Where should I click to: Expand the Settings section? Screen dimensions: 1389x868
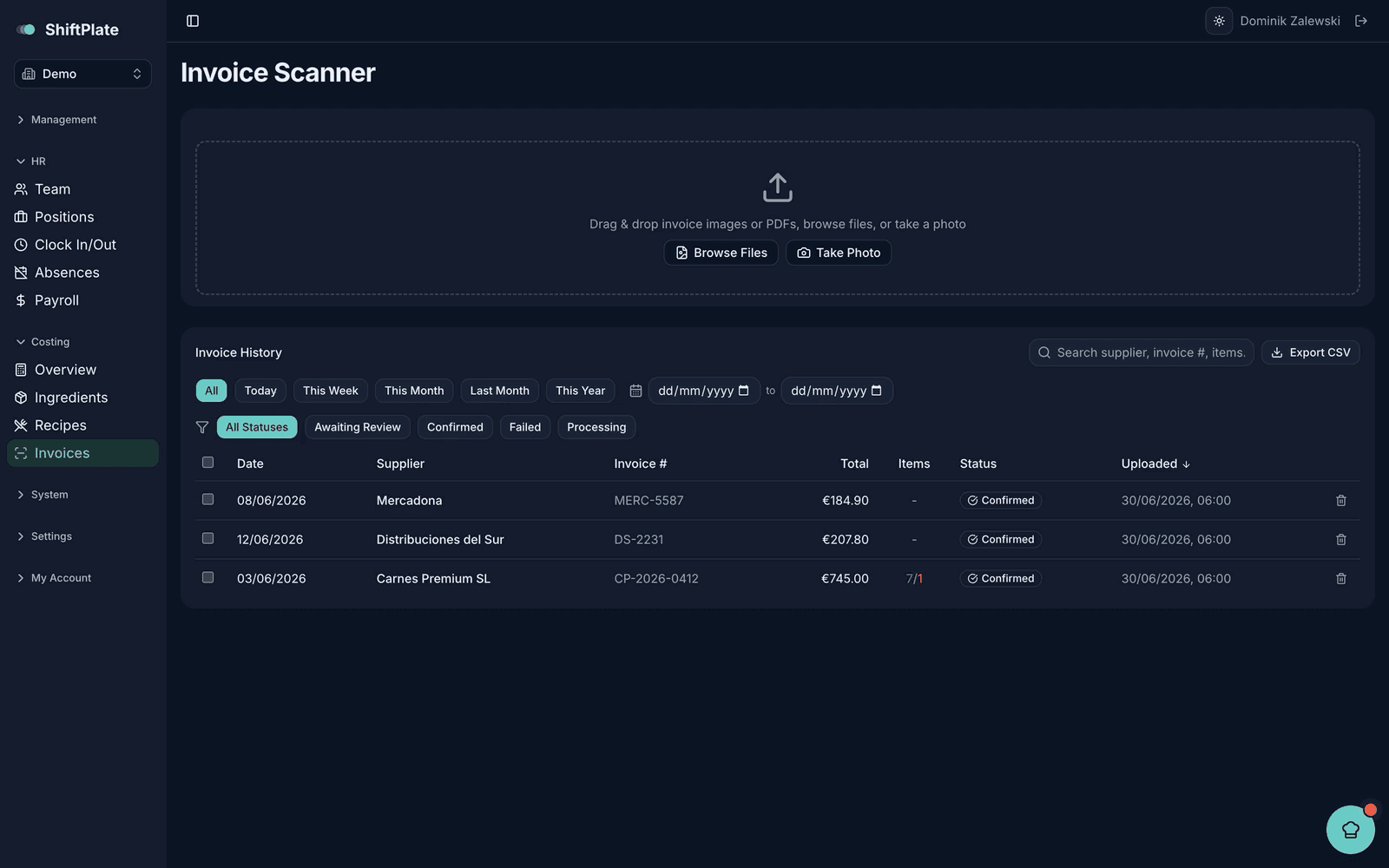click(44, 536)
